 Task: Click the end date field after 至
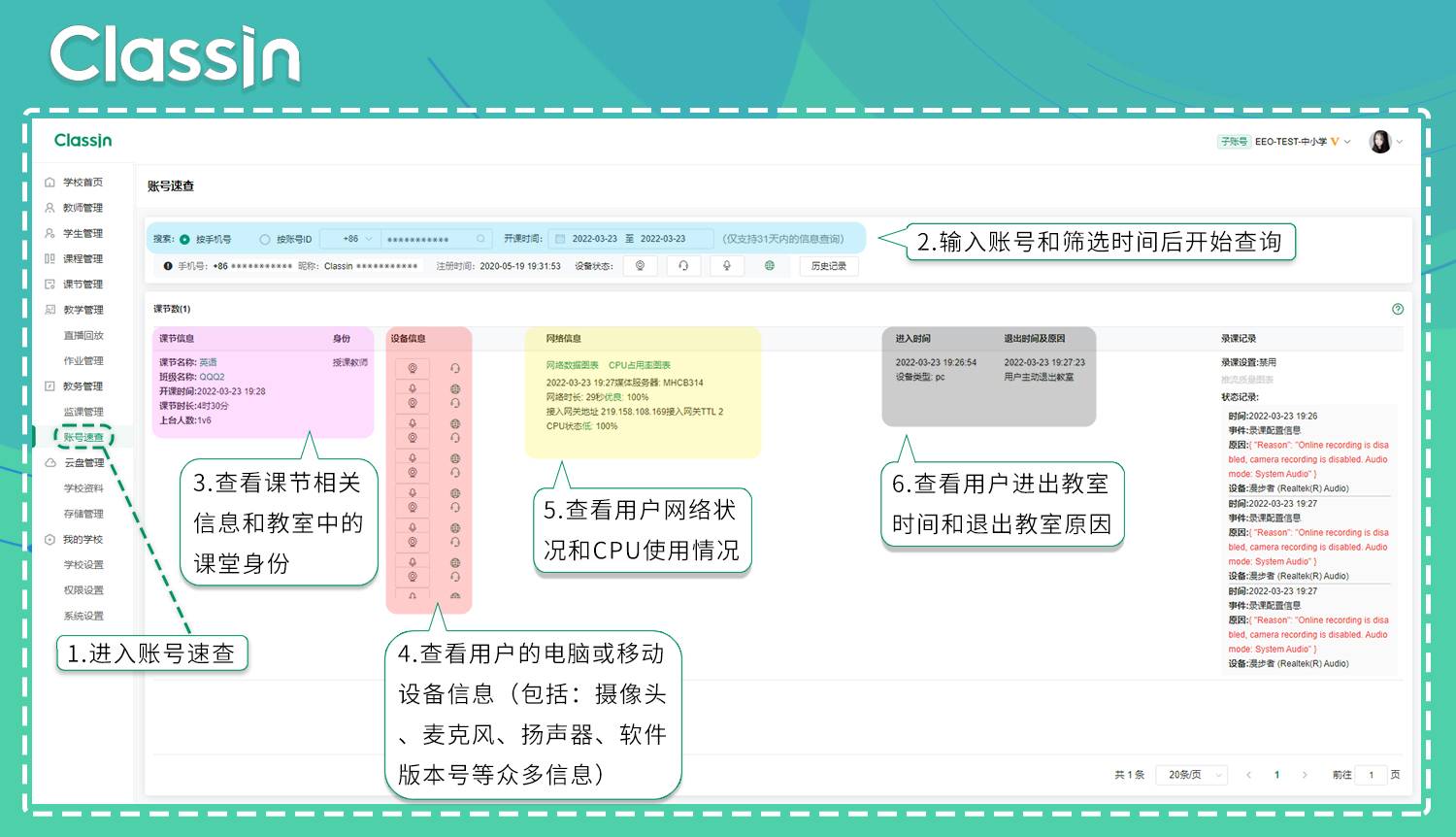click(x=662, y=239)
